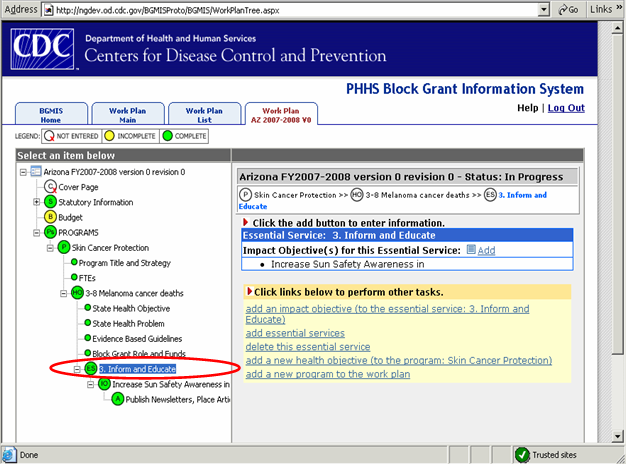Expand the Statutory Information tree node
Image resolution: width=626 pixels, height=464 pixels.
37,202
